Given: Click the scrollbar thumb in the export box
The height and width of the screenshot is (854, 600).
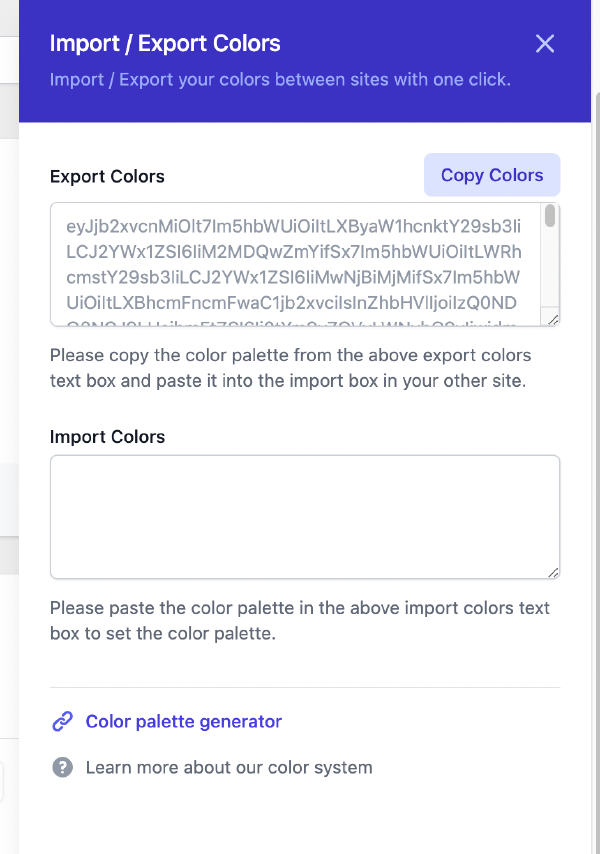Looking at the screenshot, I should click(x=550, y=215).
